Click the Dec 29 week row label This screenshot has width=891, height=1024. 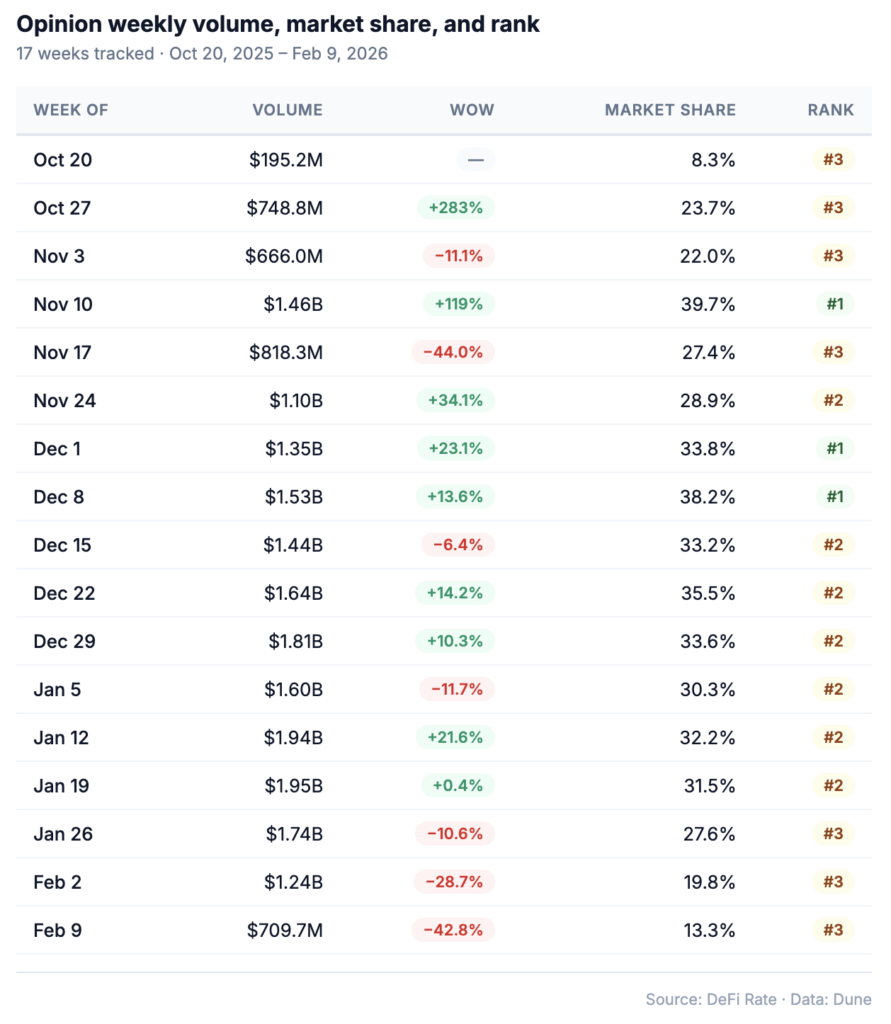(x=64, y=641)
